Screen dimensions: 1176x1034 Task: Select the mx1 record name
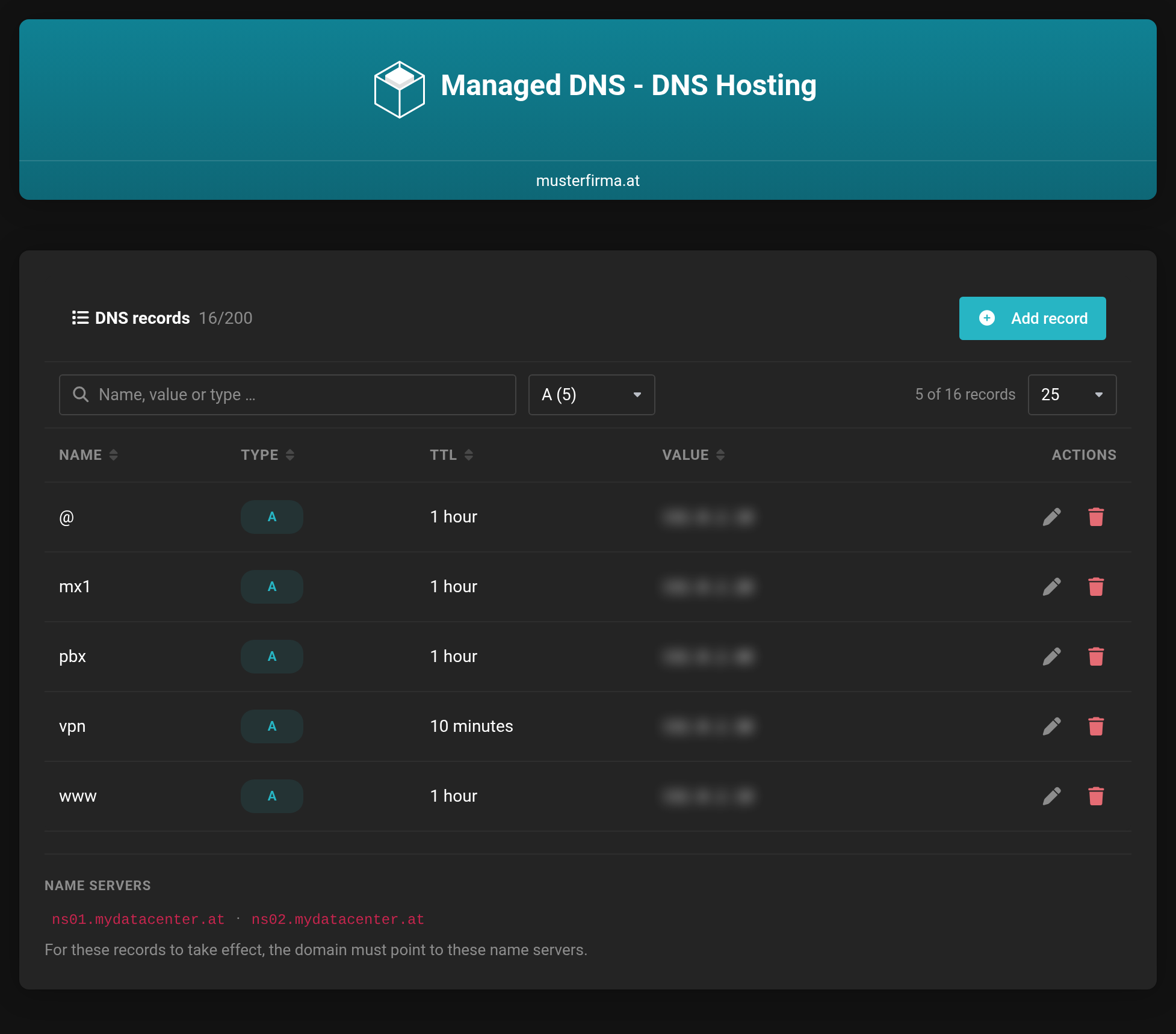tap(75, 587)
